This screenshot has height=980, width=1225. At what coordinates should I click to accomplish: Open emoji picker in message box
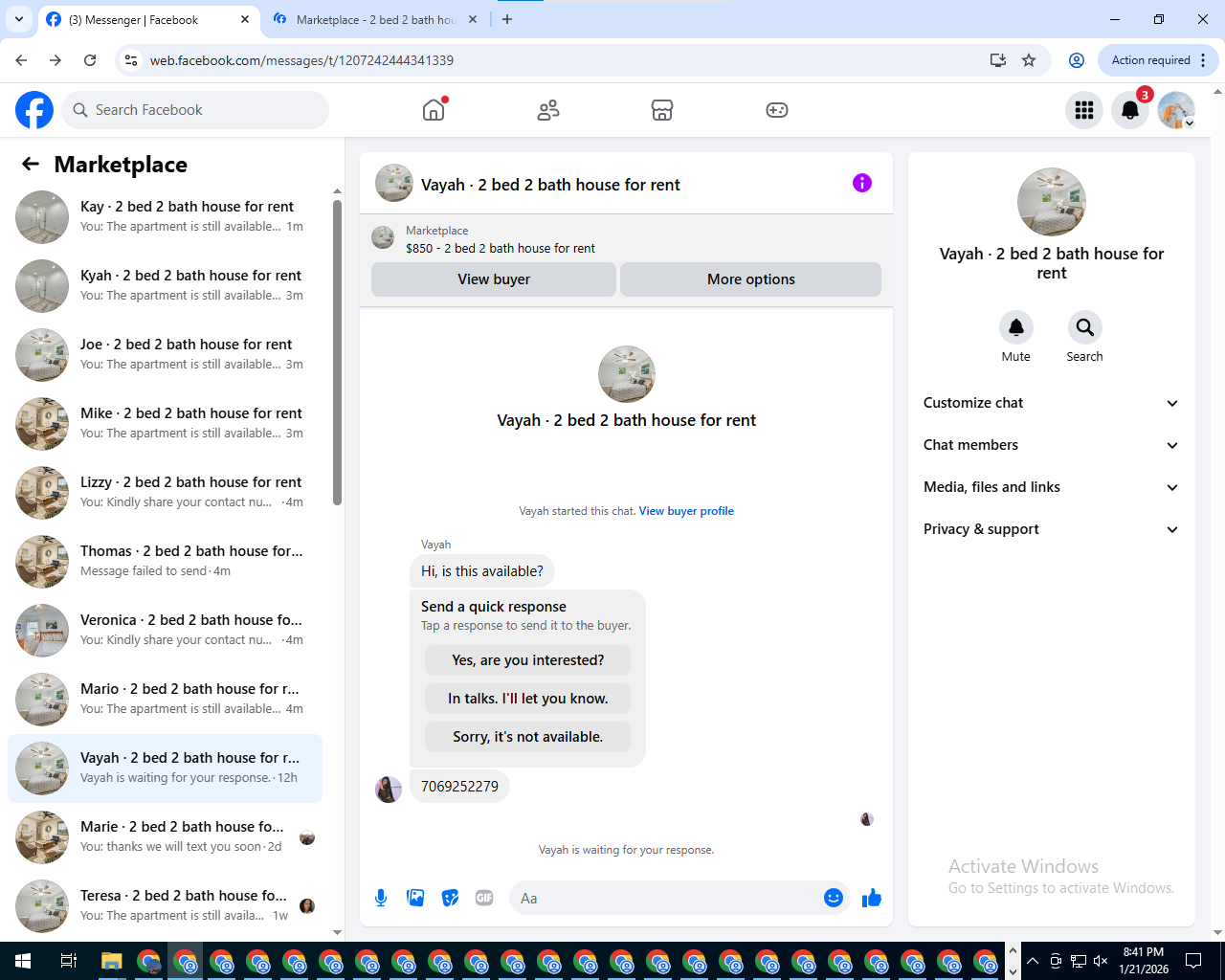pos(834,898)
